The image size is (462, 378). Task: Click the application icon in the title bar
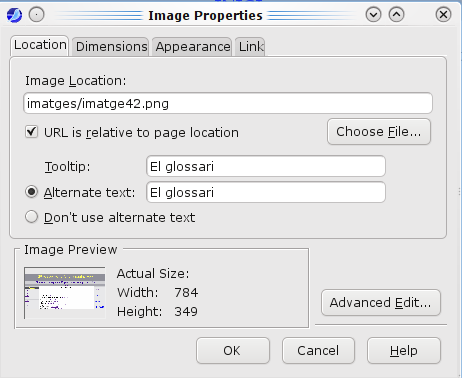coord(14,15)
